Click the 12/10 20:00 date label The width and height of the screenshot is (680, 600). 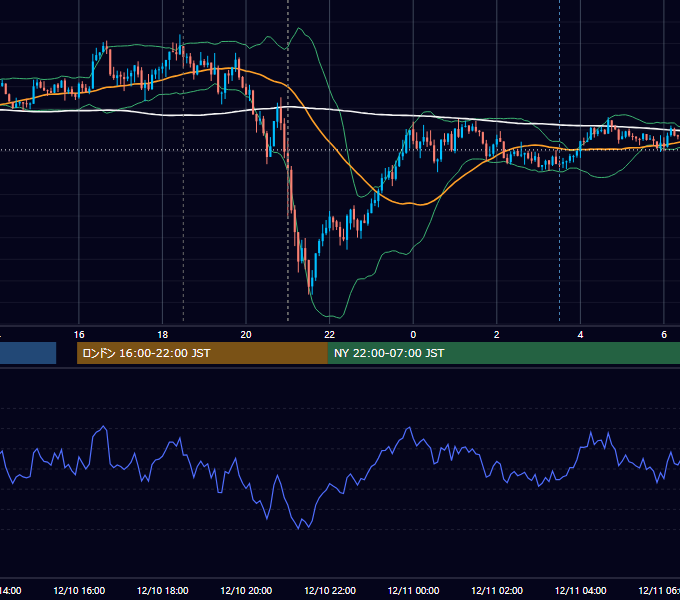pyautogui.click(x=246, y=591)
